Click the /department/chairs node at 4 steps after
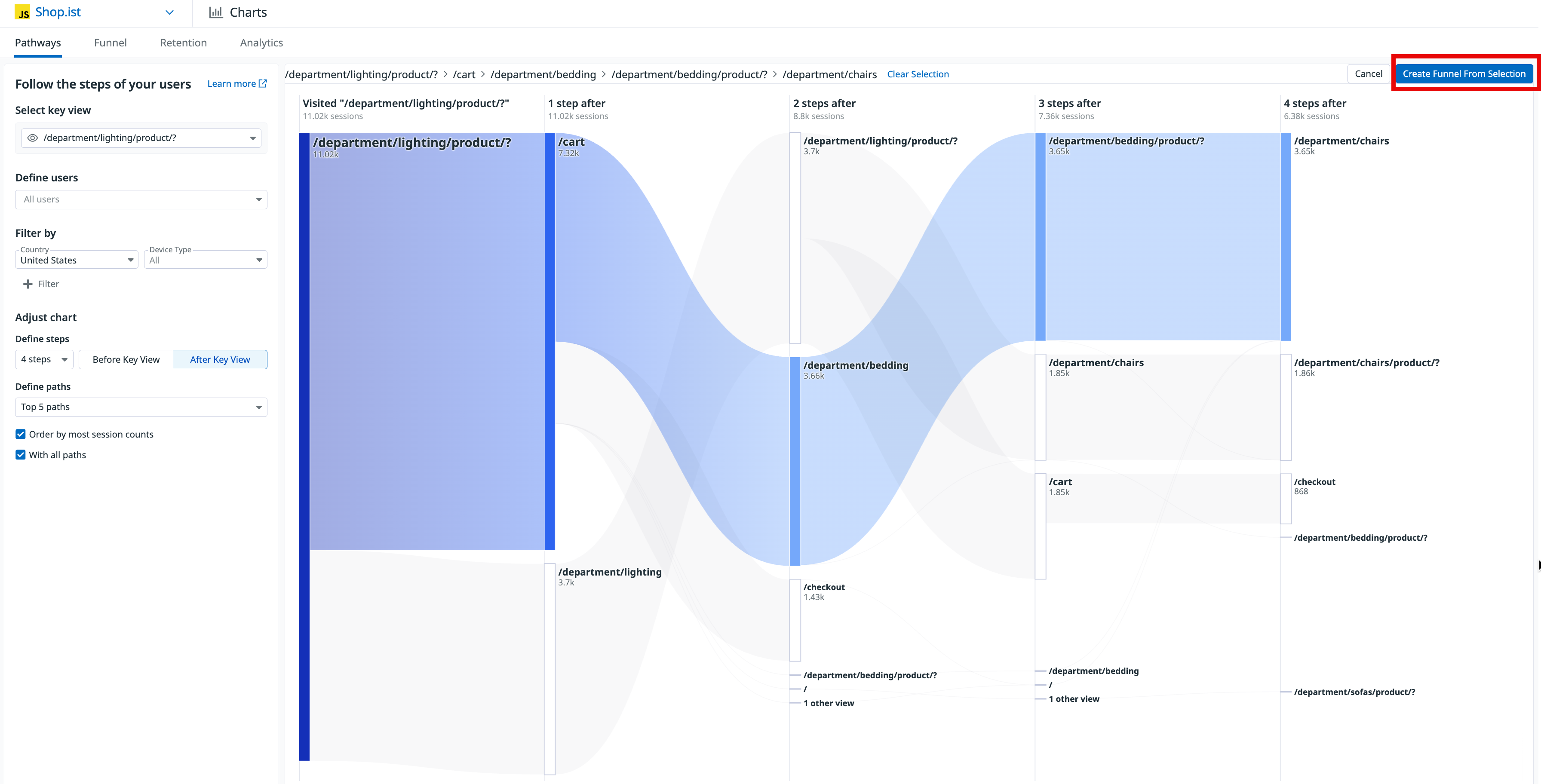The height and width of the screenshot is (784, 1541). point(1286,237)
